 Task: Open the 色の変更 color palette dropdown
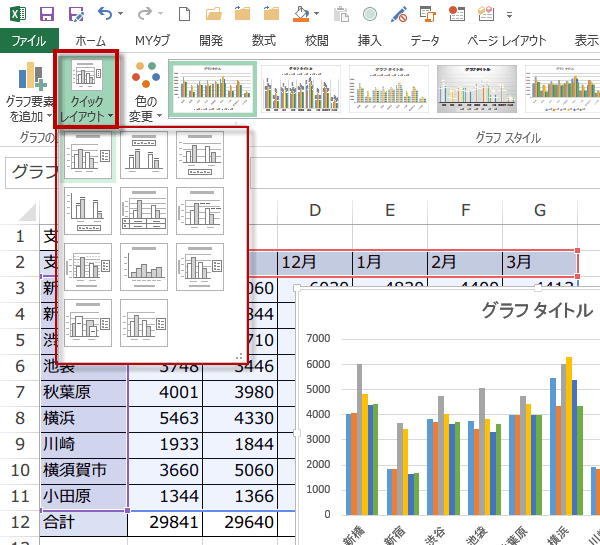point(145,91)
